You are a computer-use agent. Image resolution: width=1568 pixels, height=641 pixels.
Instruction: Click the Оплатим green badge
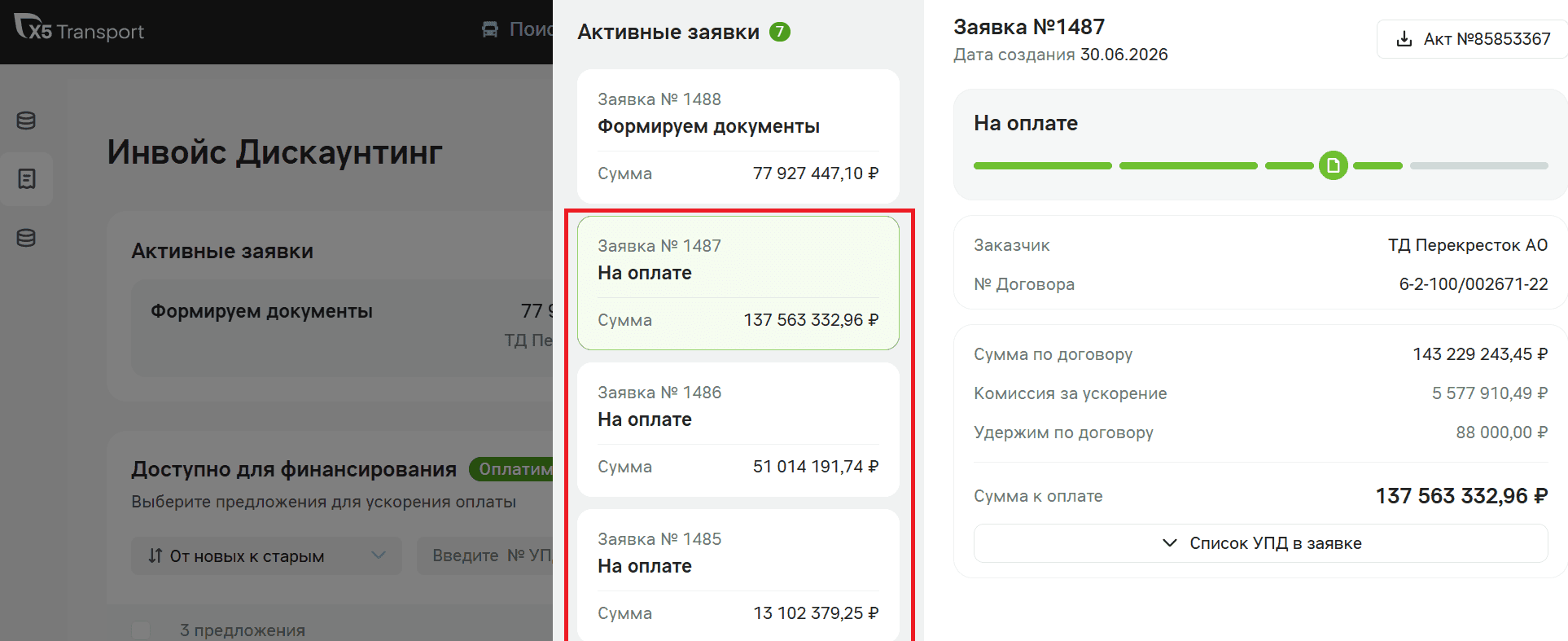coord(511,469)
